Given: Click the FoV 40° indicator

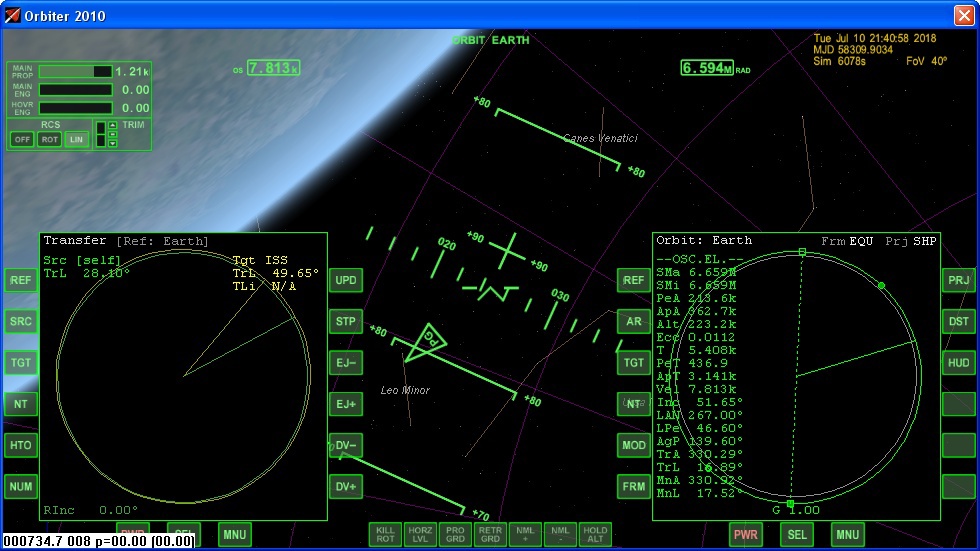Looking at the screenshot, I should click(927, 61).
